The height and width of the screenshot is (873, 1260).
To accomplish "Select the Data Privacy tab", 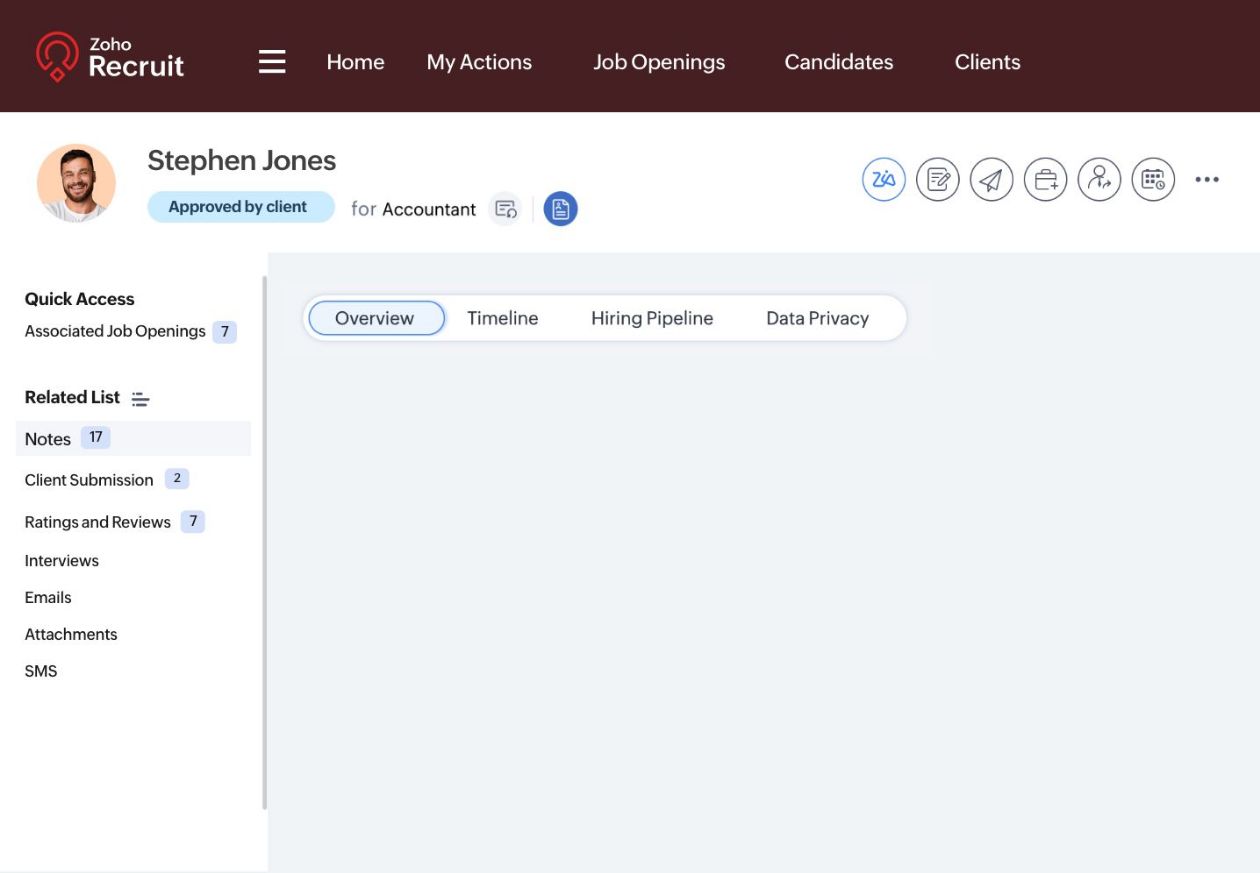I will click(x=817, y=318).
